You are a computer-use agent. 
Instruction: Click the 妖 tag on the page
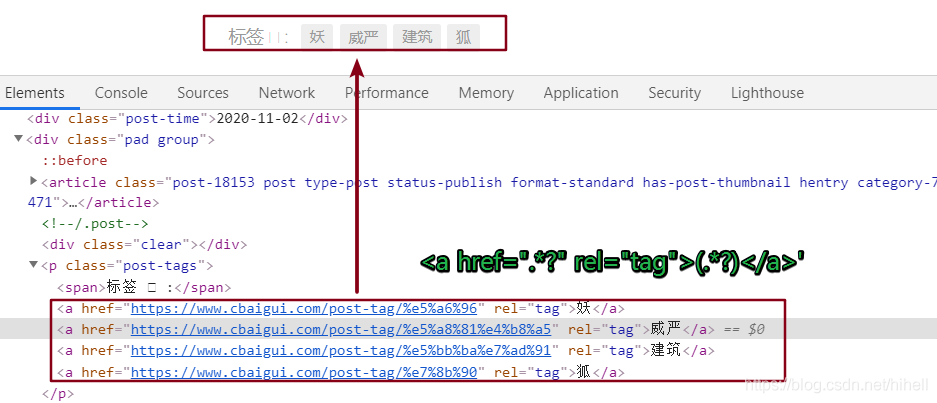[x=317, y=37]
